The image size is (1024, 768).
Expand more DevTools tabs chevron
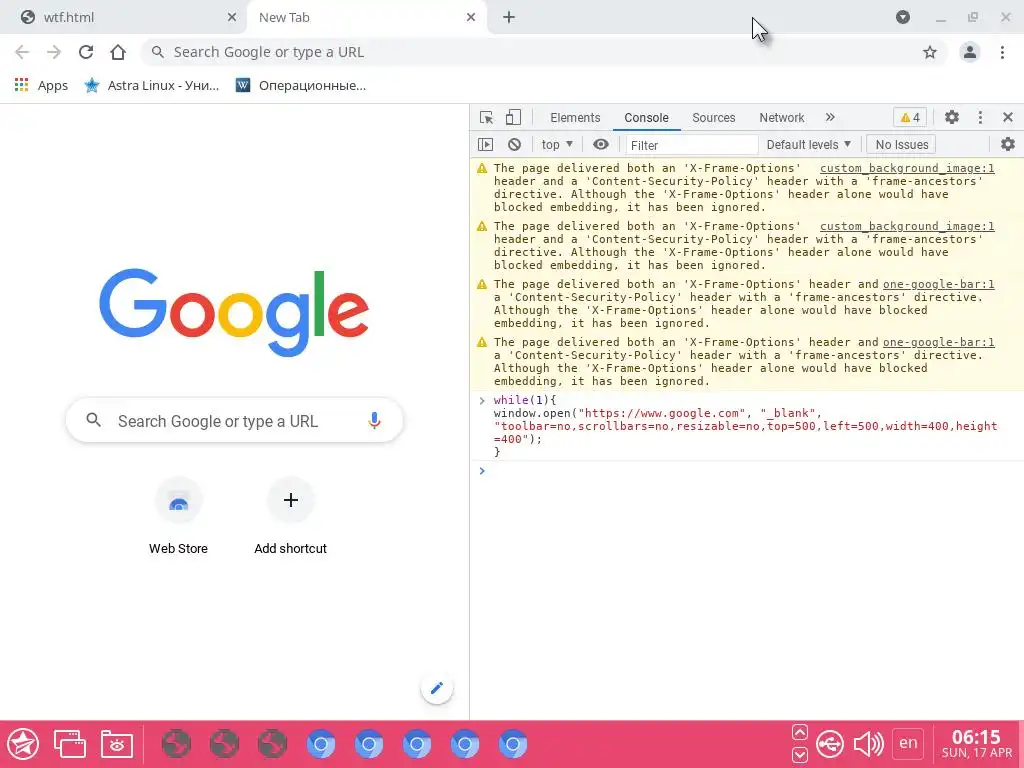[829, 118]
